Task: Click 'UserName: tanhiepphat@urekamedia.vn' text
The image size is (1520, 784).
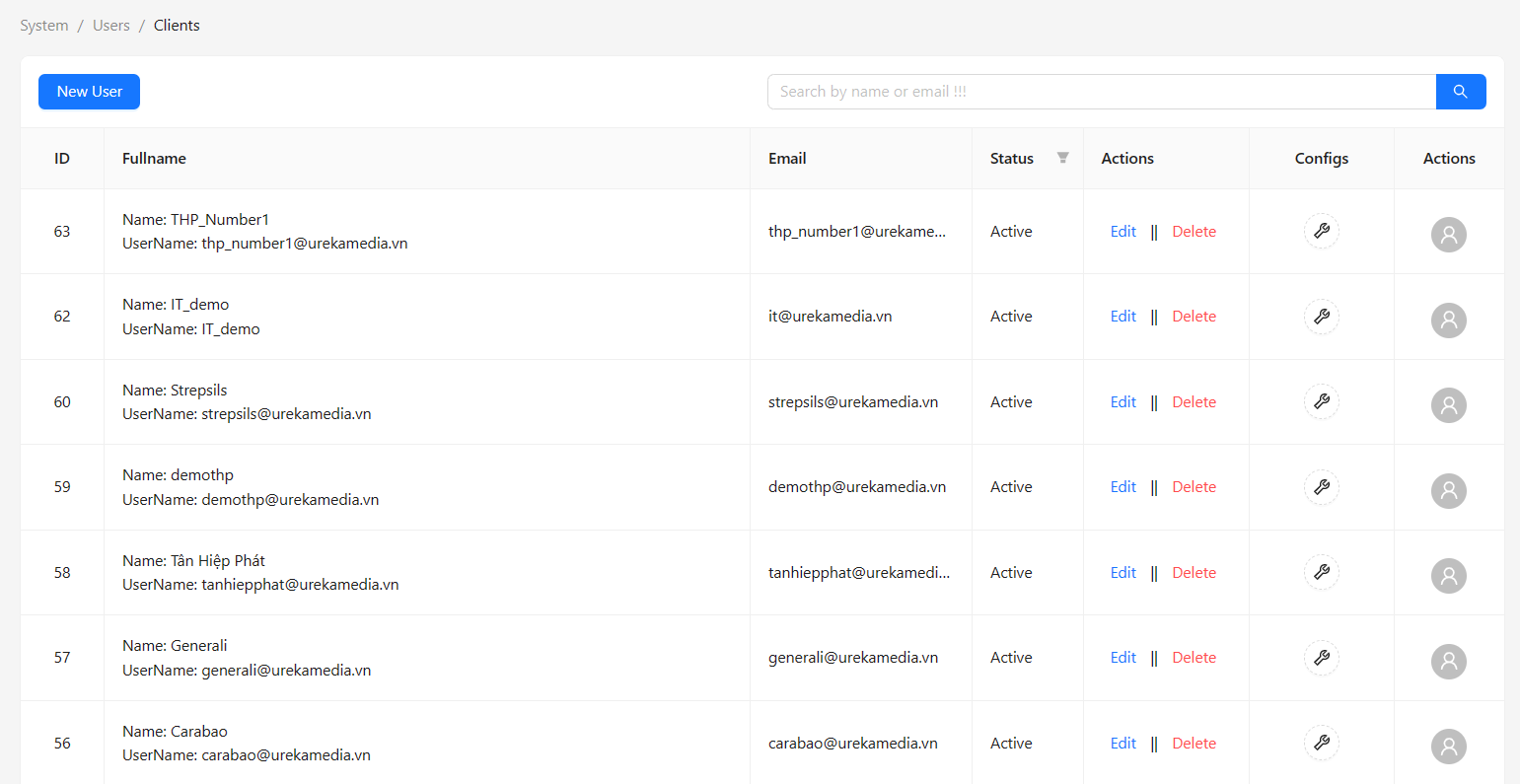Action: 260,585
